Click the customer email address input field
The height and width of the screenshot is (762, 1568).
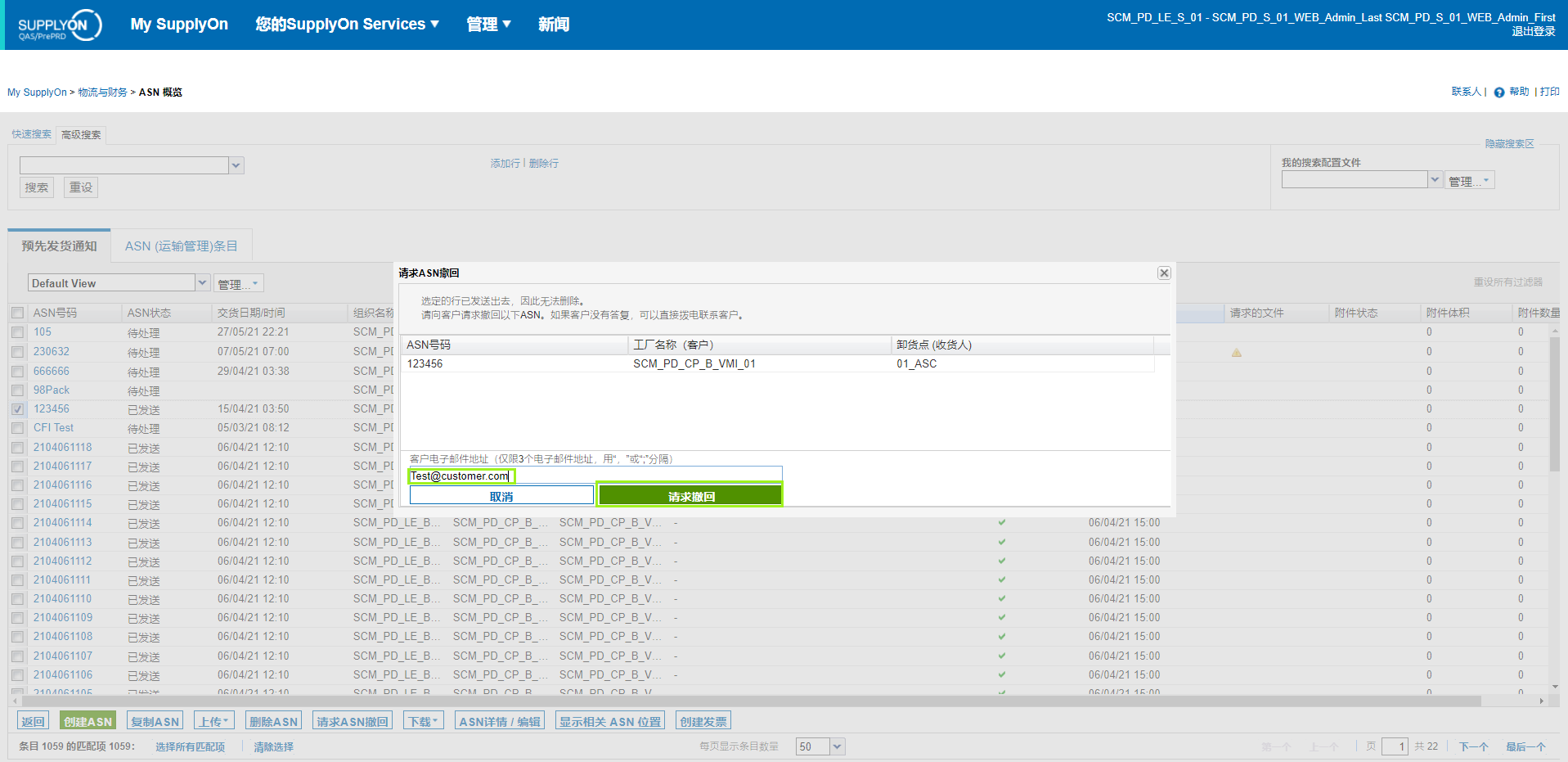click(x=595, y=476)
